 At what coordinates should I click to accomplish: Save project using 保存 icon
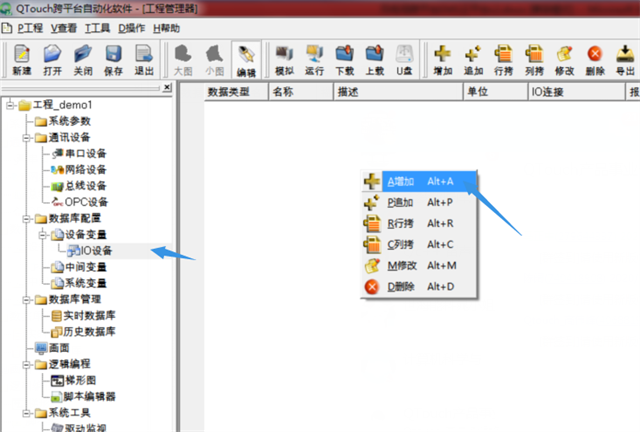(x=113, y=60)
